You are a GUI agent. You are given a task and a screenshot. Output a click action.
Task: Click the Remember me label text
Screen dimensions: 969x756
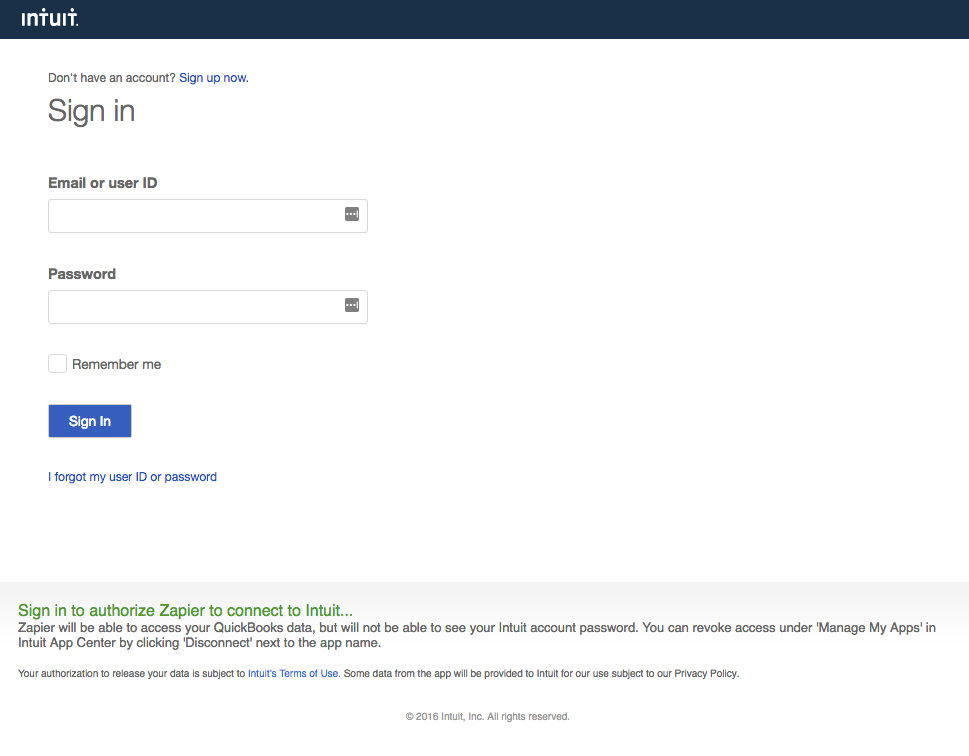click(116, 364)
